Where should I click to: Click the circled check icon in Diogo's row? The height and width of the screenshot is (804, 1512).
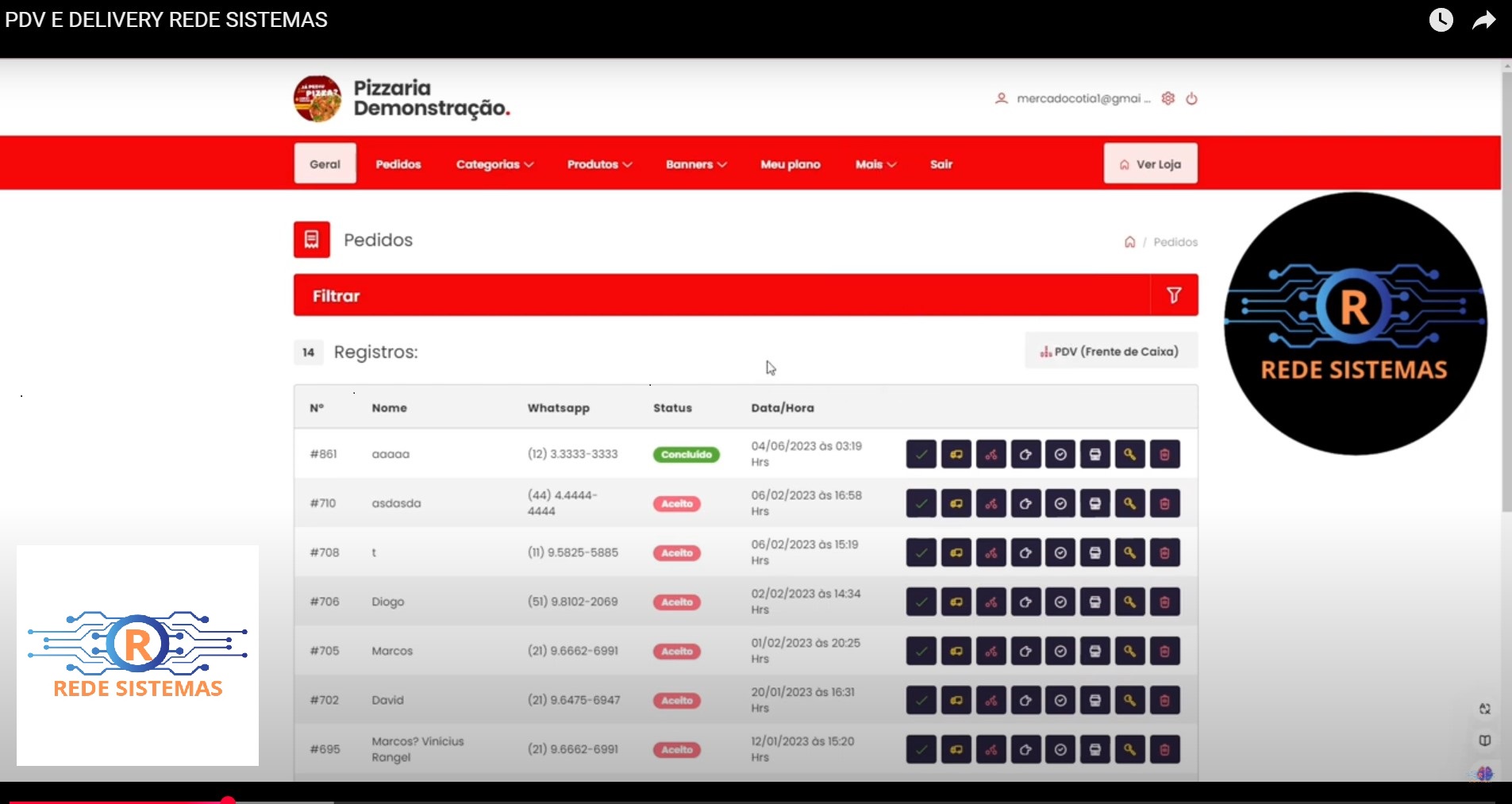coord(1060,602)
